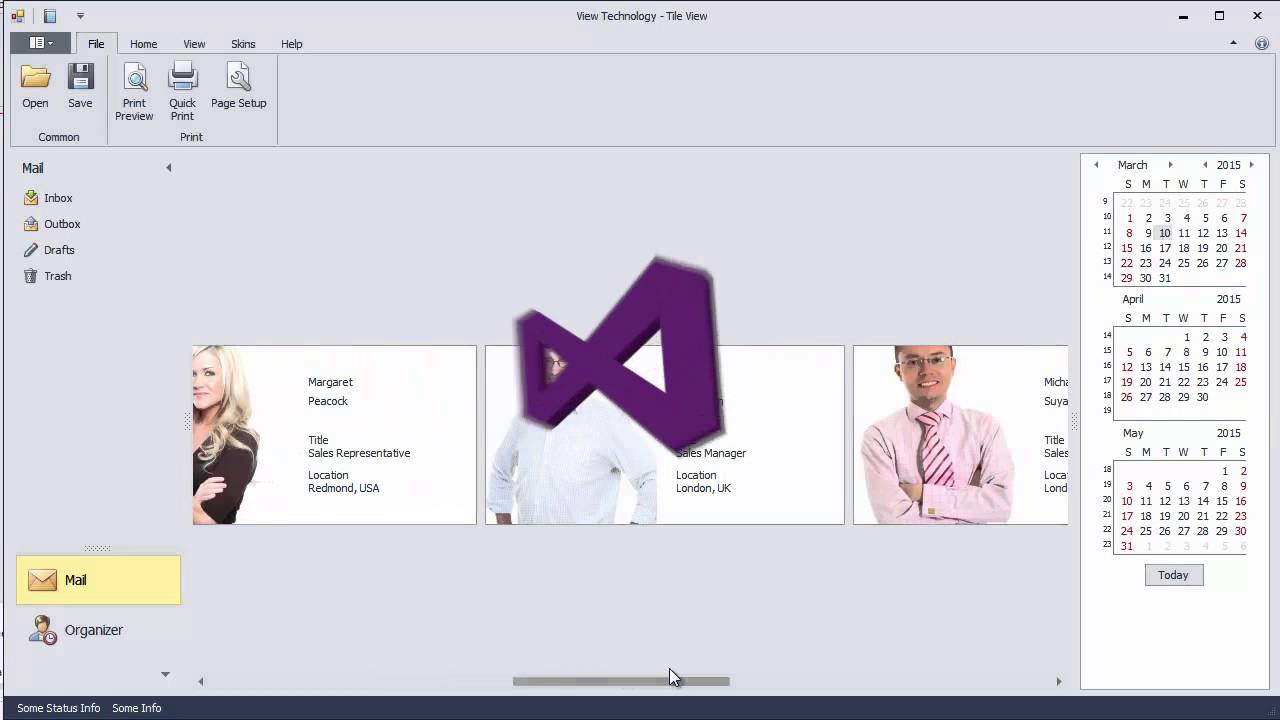1280x720 pixels.
Task: Maximize the Tile View window
Action: click(1220, 16)
